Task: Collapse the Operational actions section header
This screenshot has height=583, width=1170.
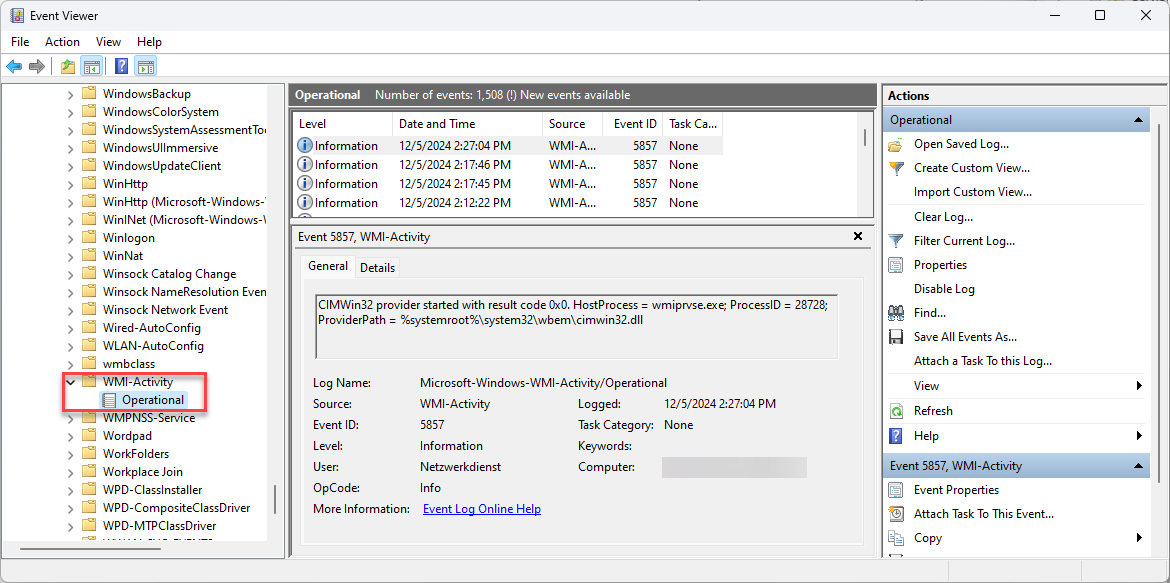Action: [x=1138, y=119]
